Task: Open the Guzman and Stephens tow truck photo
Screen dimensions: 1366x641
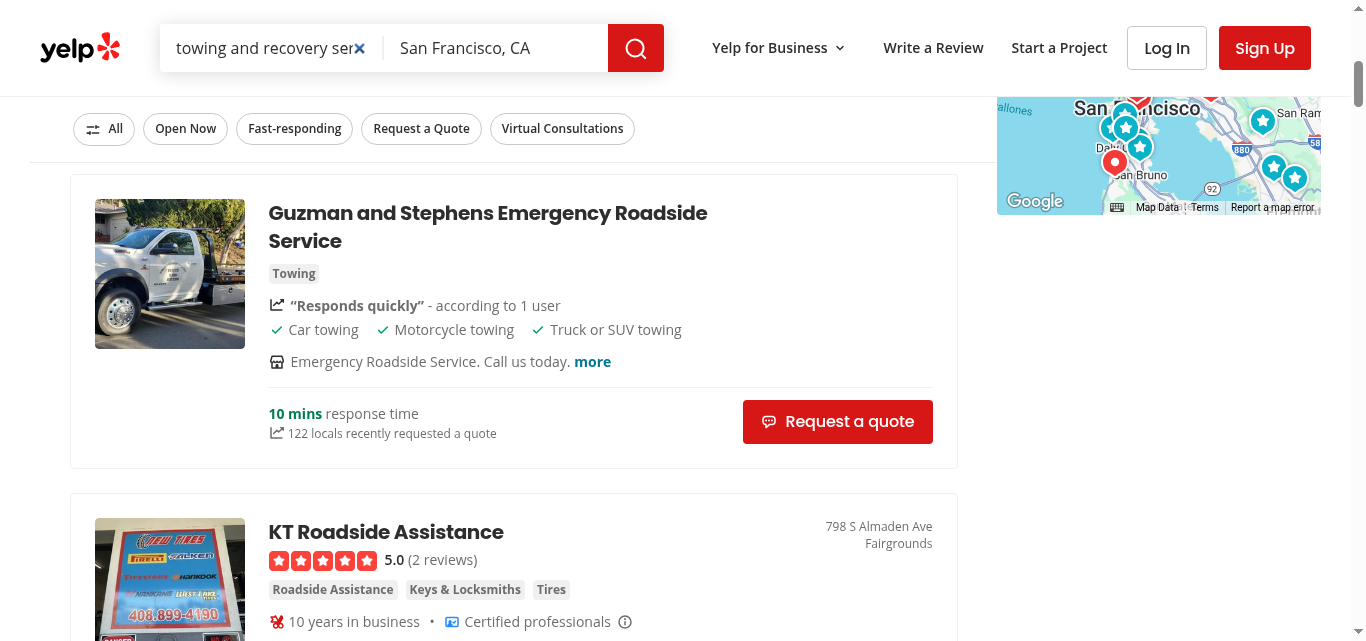Action: coord(170,274)
